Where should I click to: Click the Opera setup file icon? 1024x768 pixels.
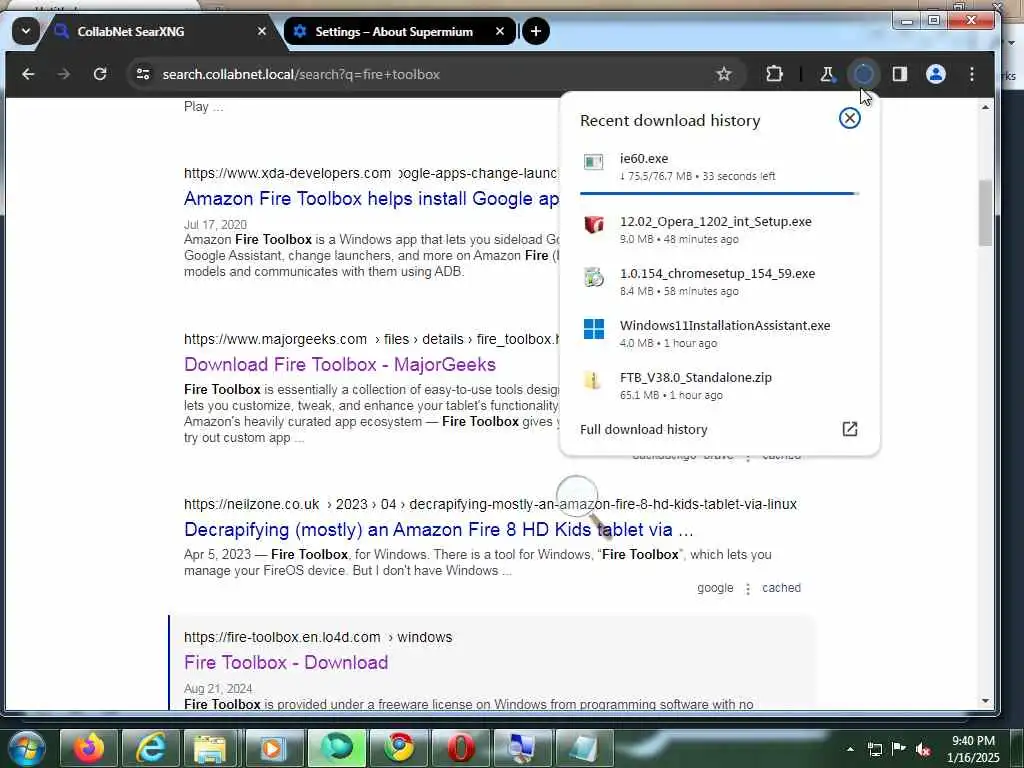point(594,225)
